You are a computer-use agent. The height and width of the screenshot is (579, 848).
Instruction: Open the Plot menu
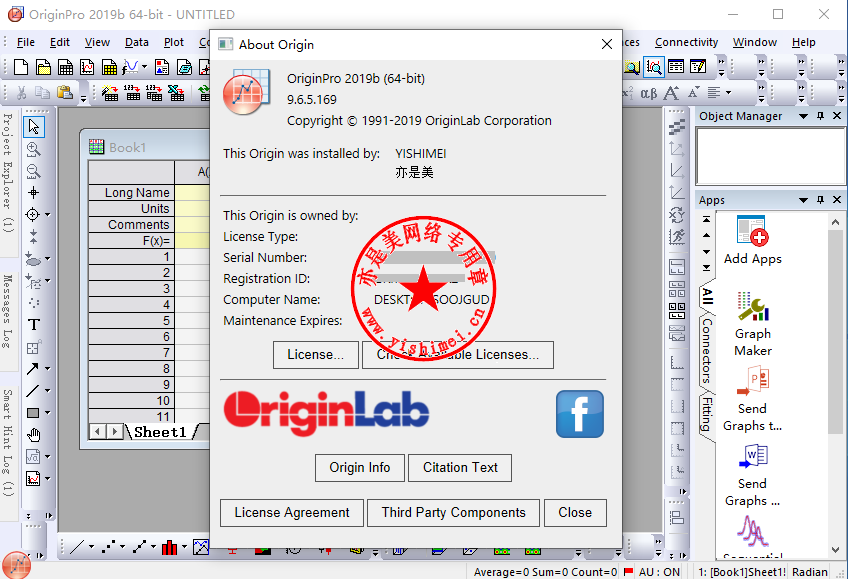174,42
